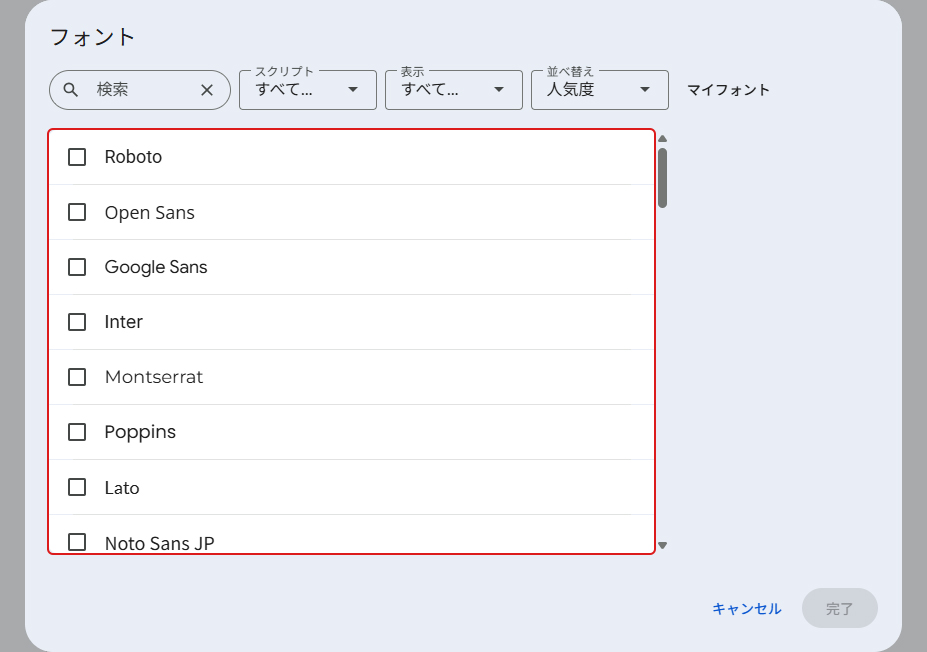Open the 並べ替え 人気度 dropdown
This screenshot has height=652, width=927.
coord(599,90)
